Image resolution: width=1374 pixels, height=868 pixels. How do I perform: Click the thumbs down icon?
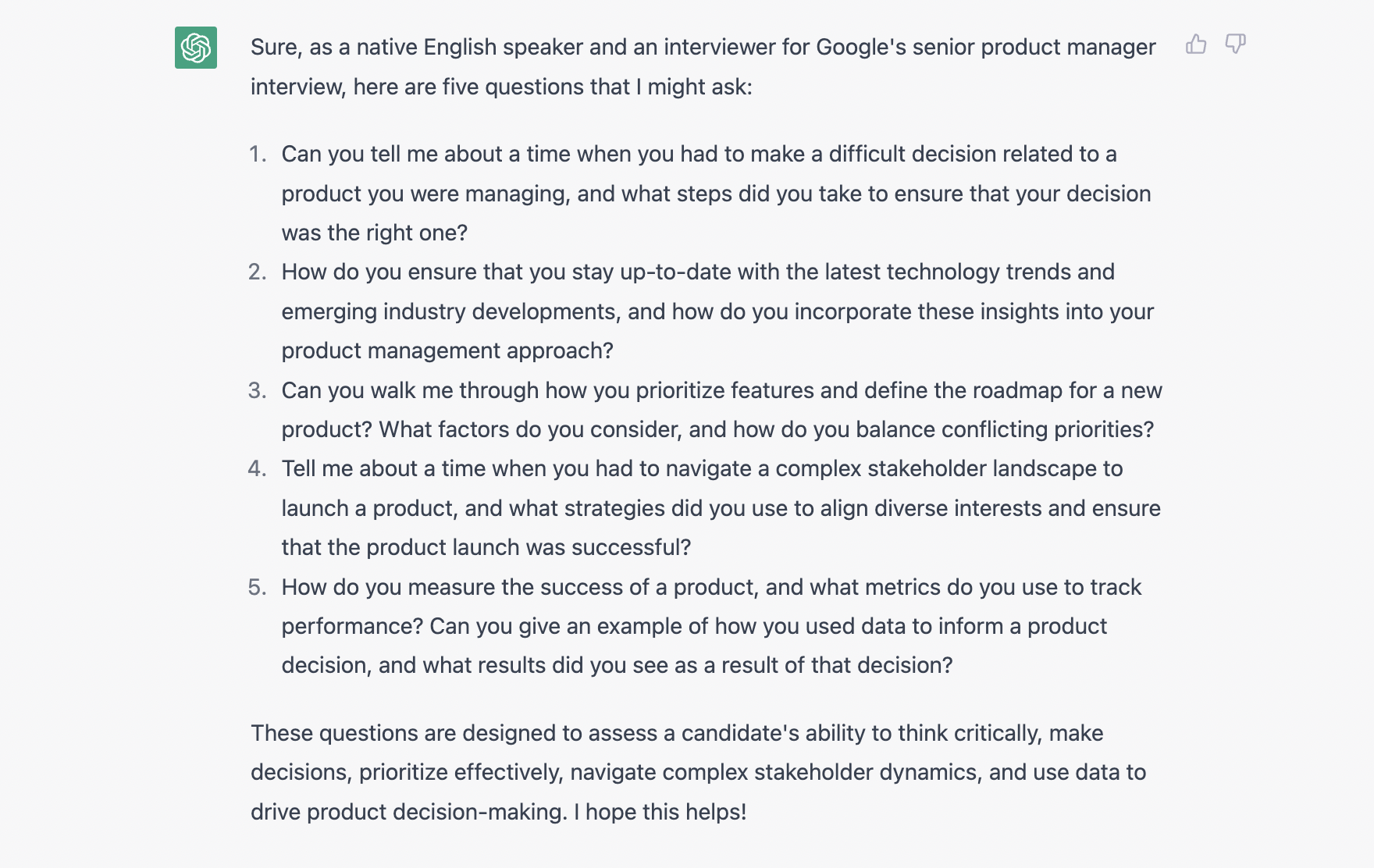click(x=1235, y=44)
